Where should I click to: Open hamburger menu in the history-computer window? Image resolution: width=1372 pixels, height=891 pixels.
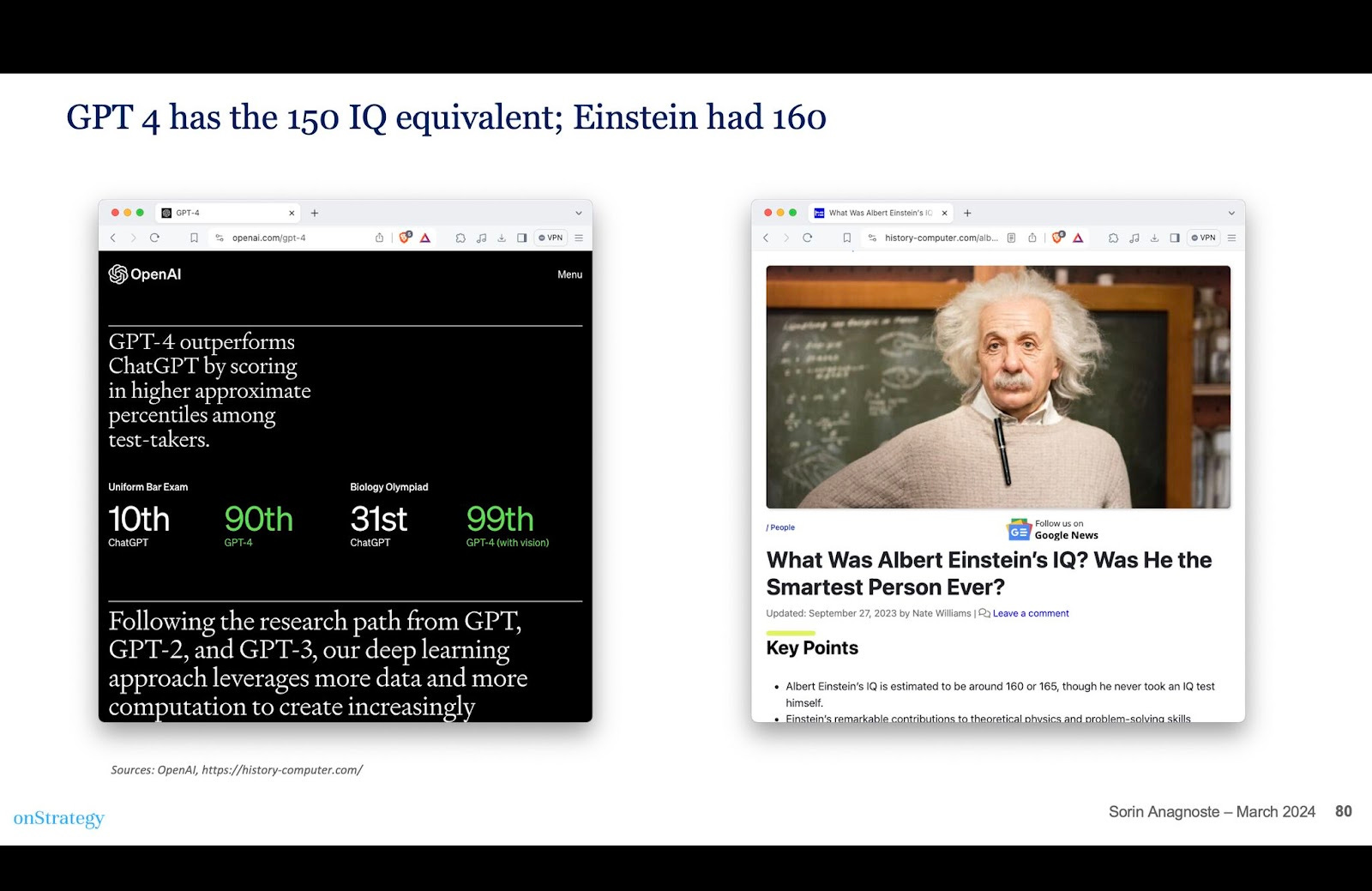pos(1232,238)
